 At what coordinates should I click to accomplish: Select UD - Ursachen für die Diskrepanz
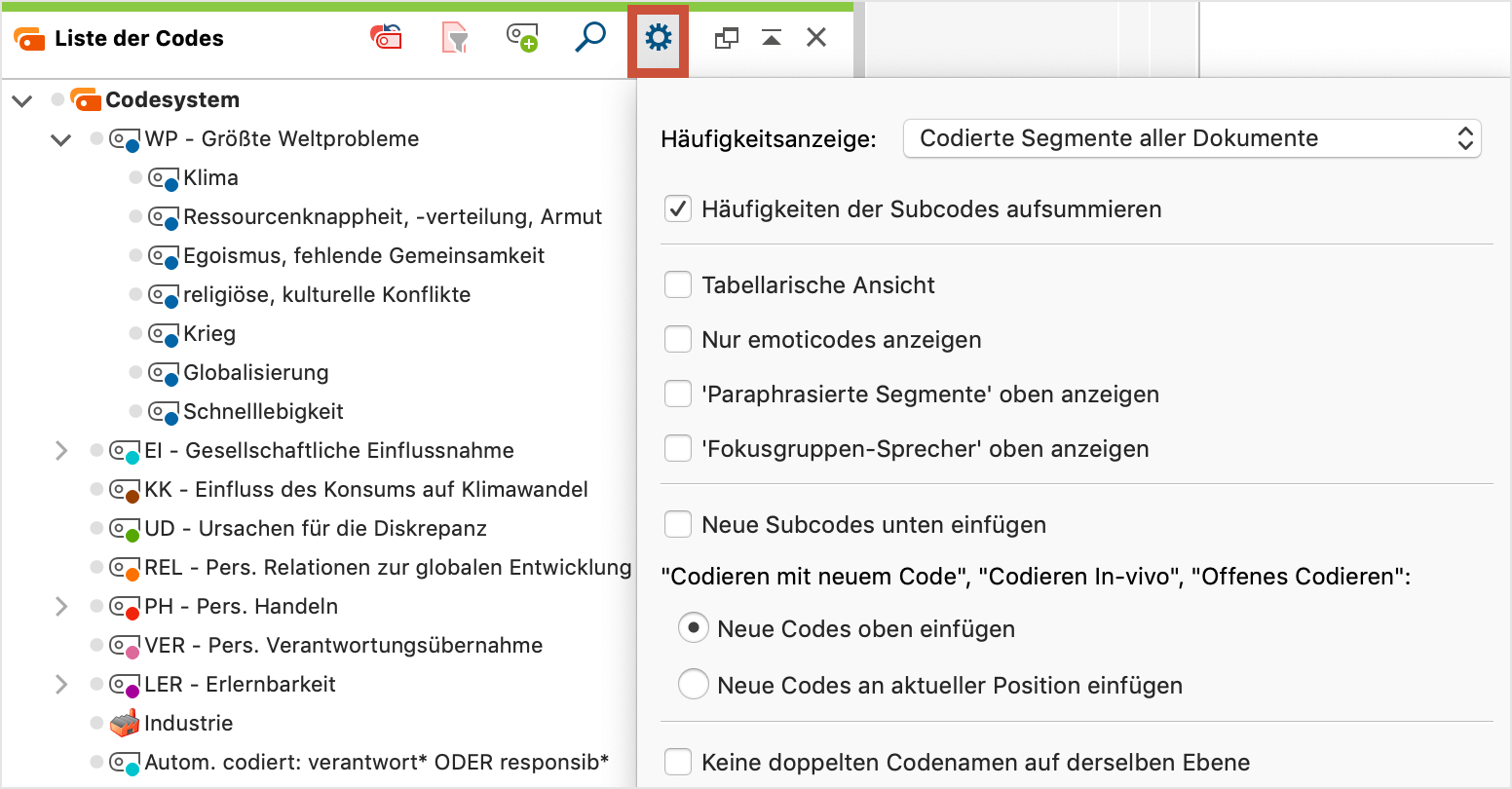pyautogui.click(x=316, y=528)
